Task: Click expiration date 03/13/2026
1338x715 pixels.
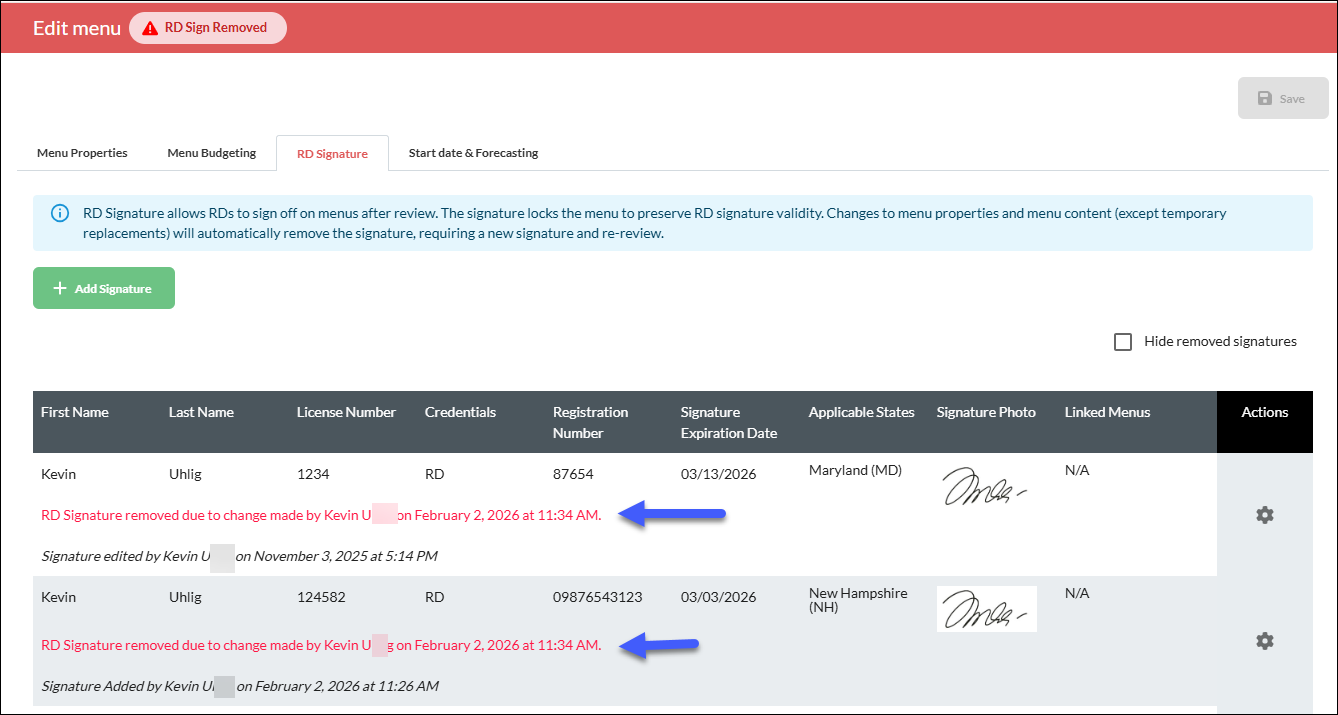Action: [718, 474]
